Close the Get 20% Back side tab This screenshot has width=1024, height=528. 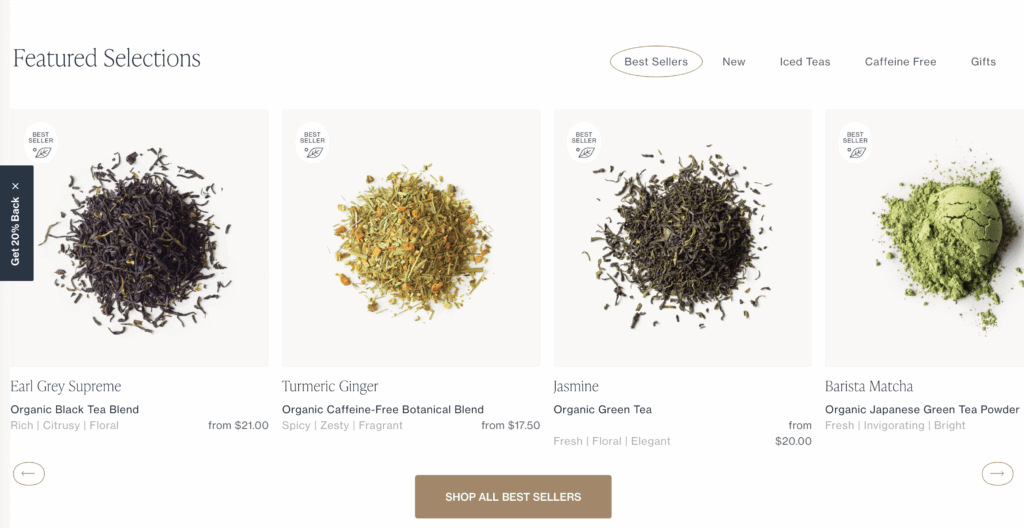[16, 186]
